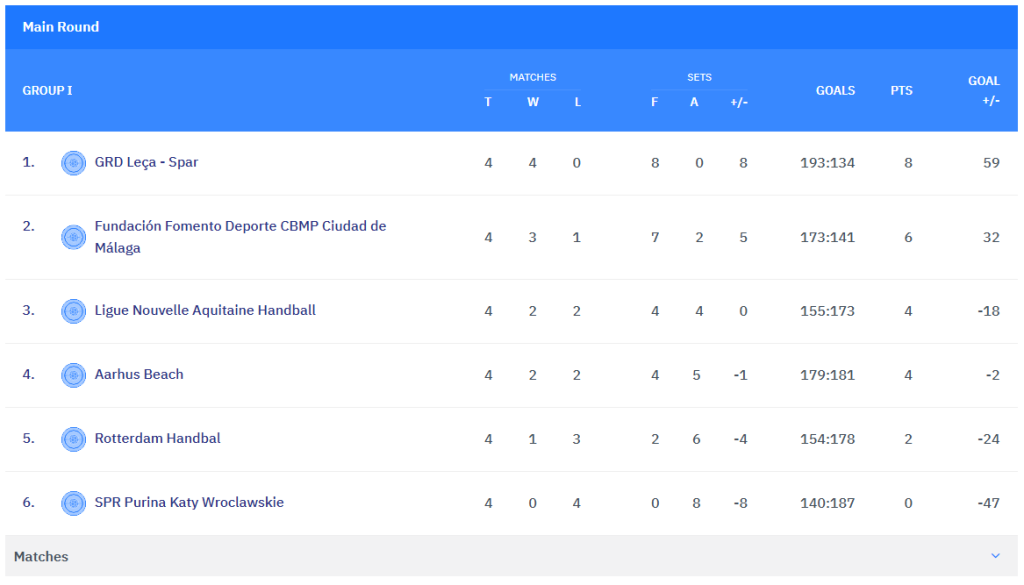Click the GROUP I column heading
Screen dimensions: 1024x585
point(47,91)
